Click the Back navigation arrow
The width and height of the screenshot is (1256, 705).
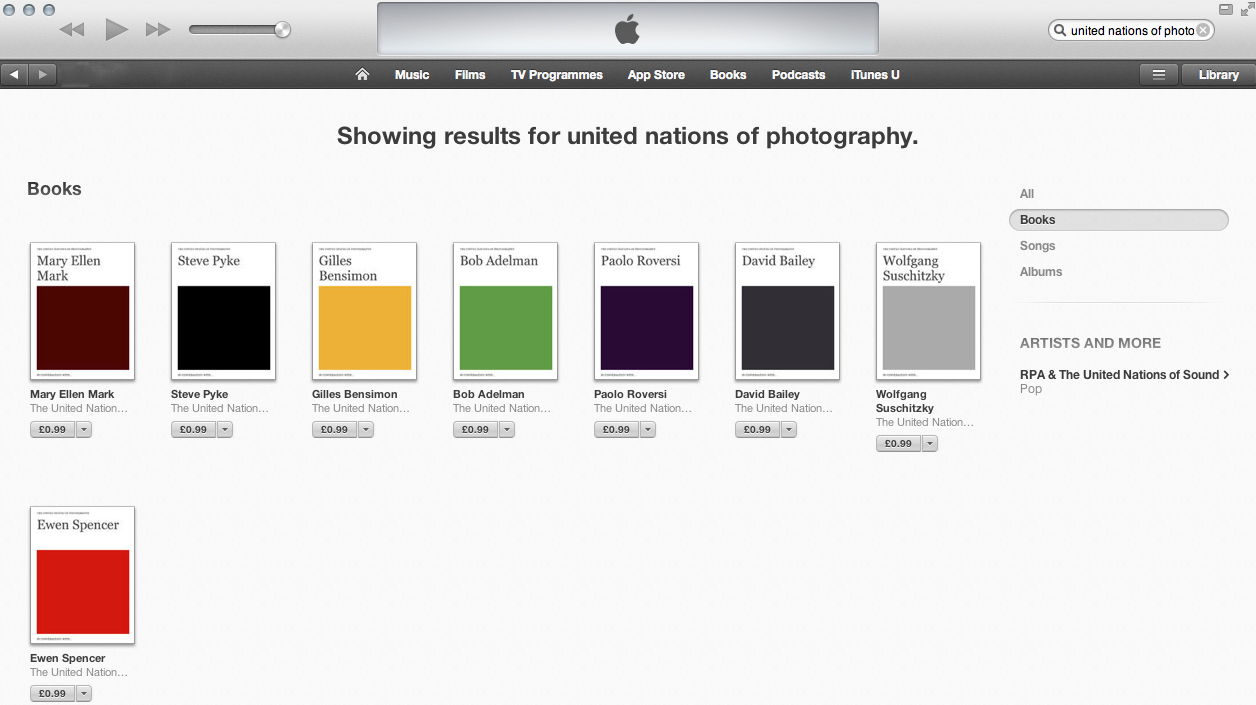click(x=14, y=74)
